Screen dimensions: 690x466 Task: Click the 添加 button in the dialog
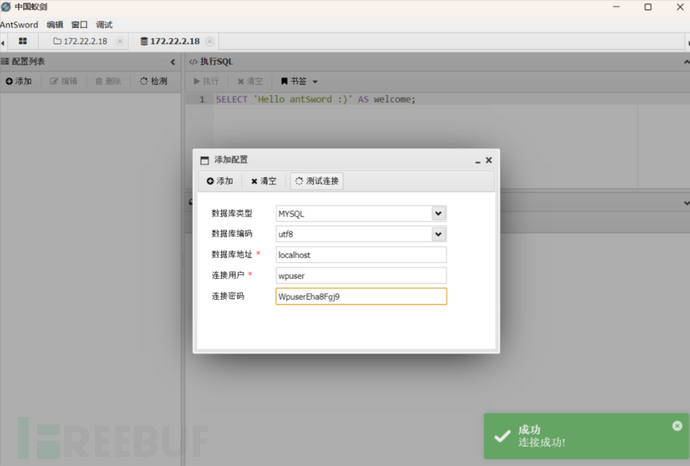tap(220, 181)
